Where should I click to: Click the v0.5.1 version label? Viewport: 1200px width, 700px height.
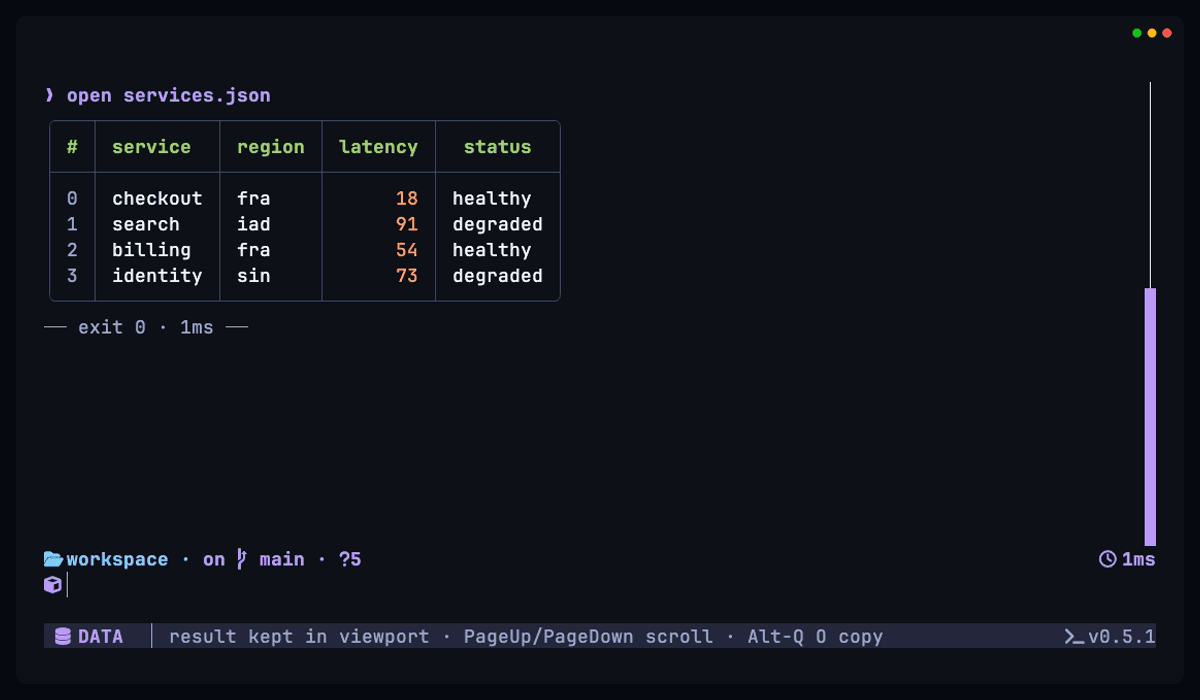pyautogui.click(x=1122, y=637)
